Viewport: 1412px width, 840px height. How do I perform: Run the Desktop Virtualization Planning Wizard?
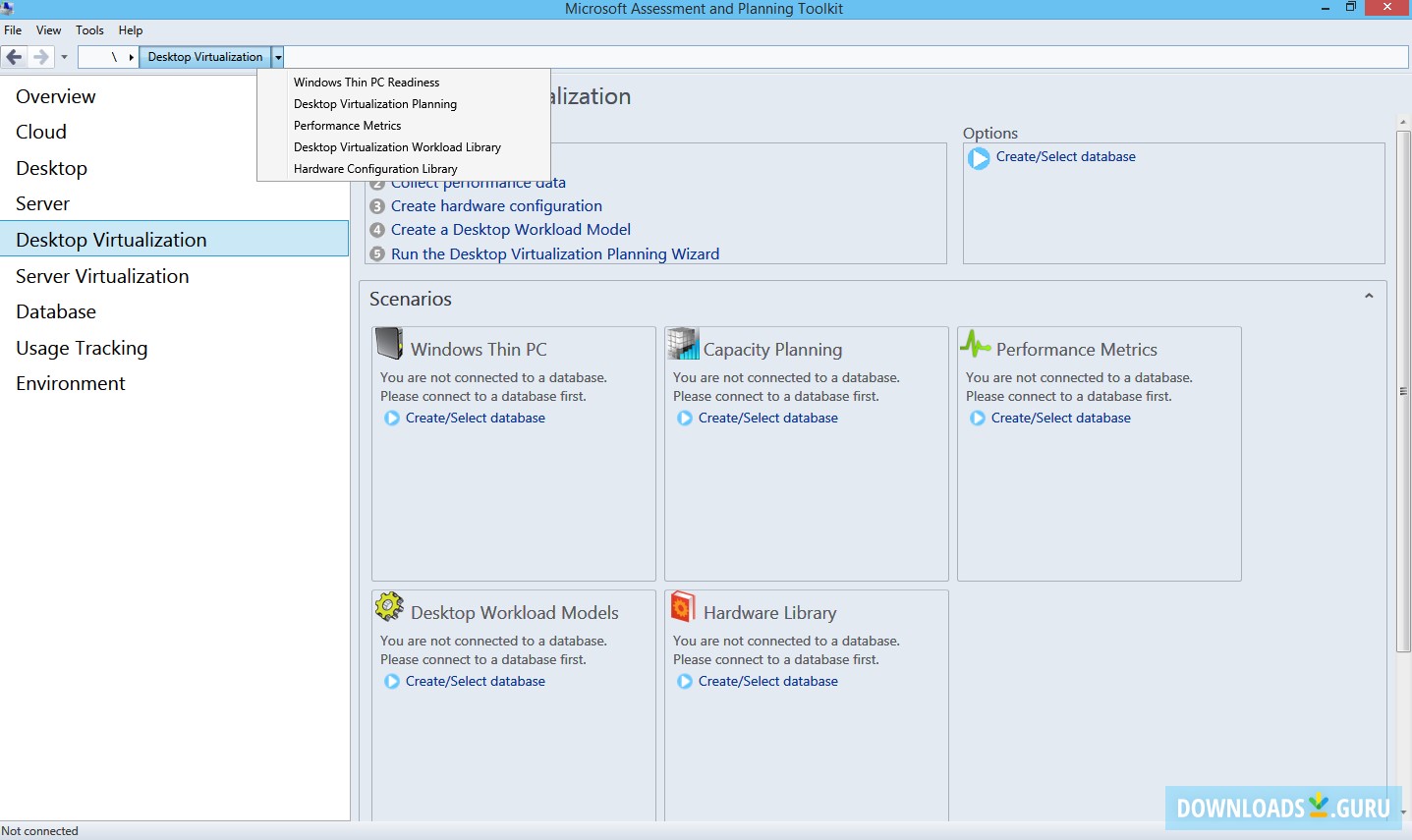coord(555,253)
